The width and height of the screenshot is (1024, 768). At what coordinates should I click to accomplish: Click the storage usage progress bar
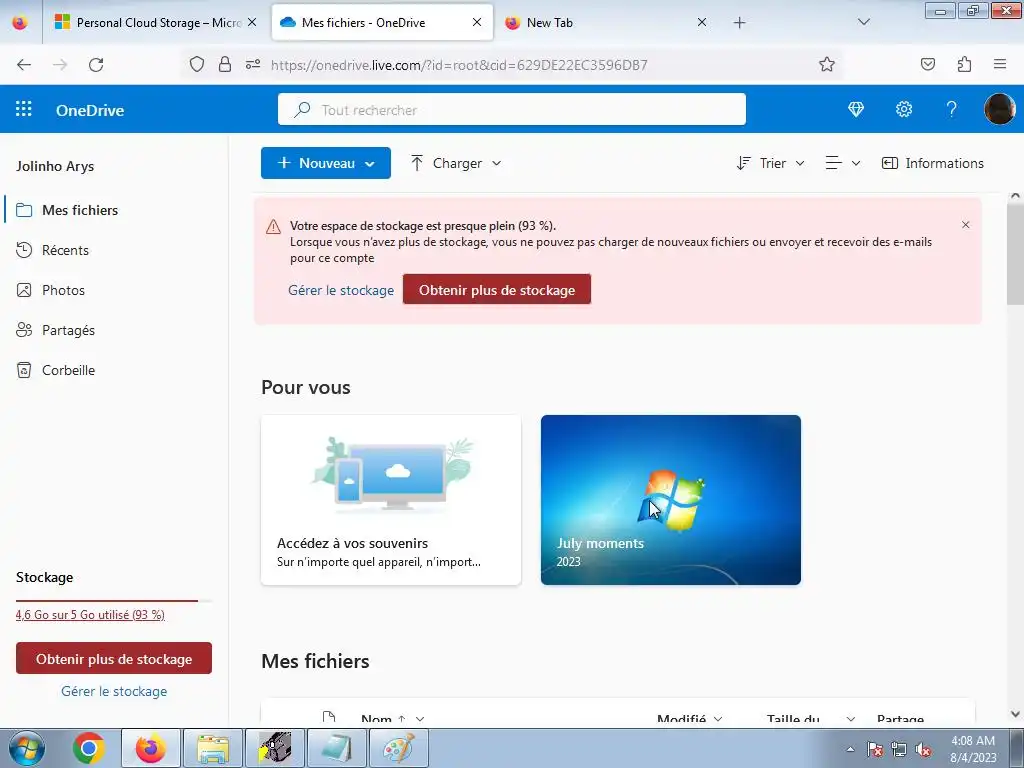click(114, 600)
